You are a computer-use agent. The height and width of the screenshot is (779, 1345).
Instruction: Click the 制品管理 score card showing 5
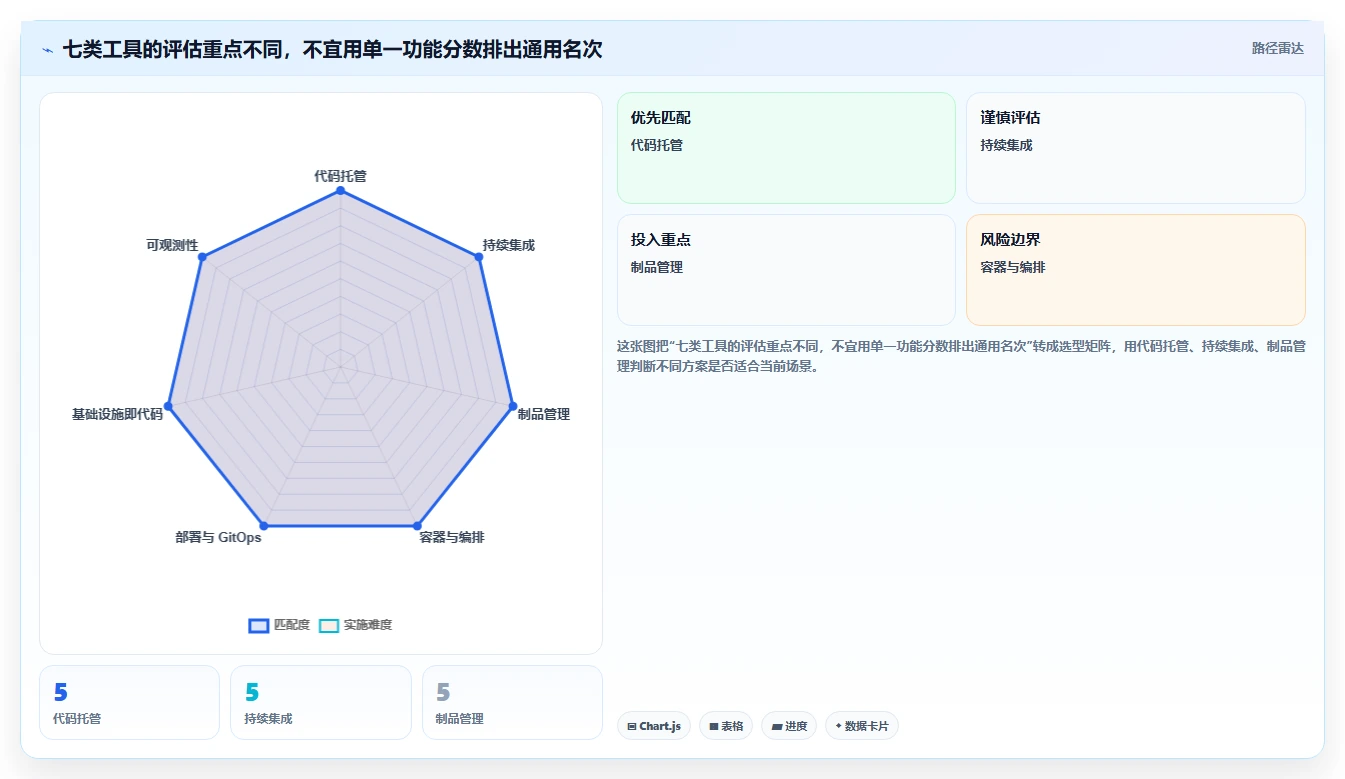pos(512,703)
